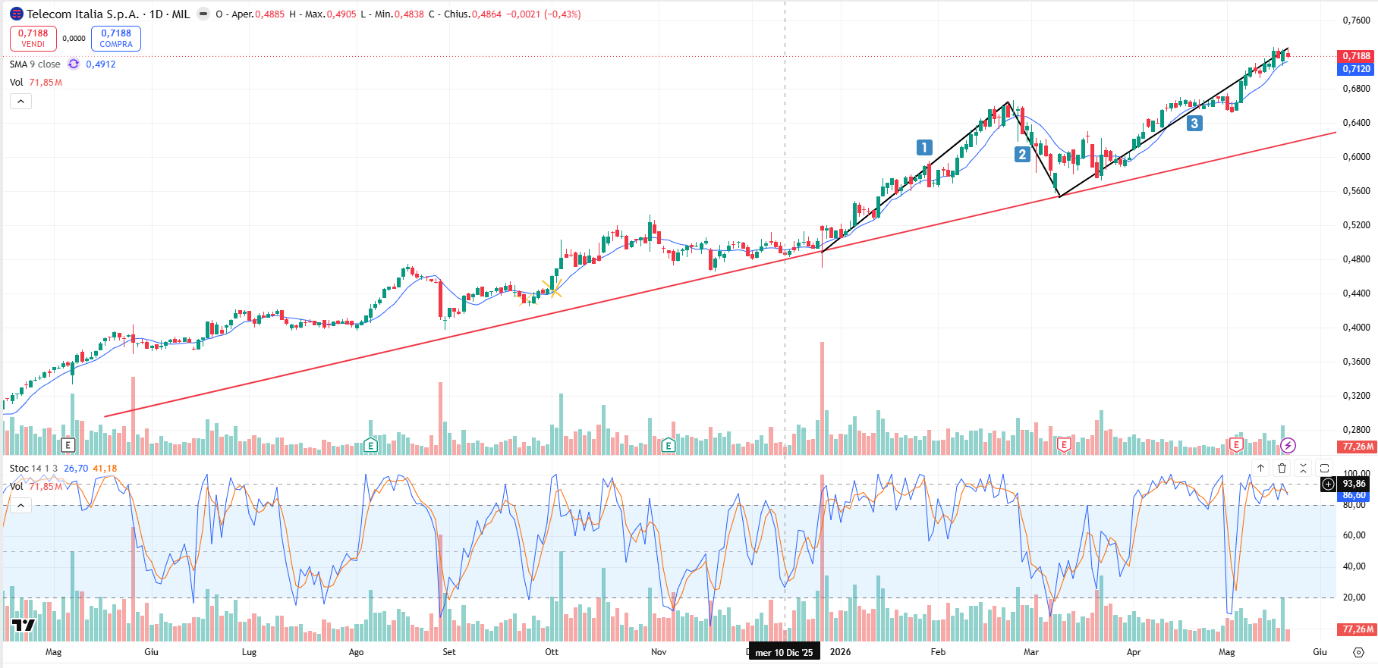Click the 0,7600 price axis label
The height and width of the screenshot is (668, 1378).
(1356, 20)
